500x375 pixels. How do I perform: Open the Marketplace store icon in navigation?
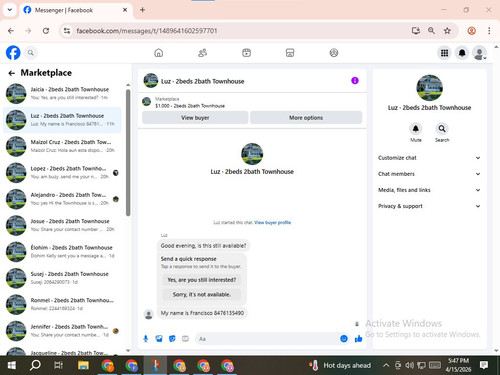click(290, 53)
